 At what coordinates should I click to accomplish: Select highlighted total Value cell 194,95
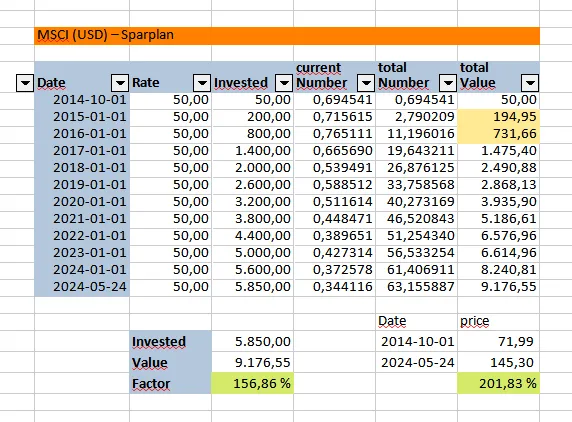pyautogui.click(x=499, y=117)
